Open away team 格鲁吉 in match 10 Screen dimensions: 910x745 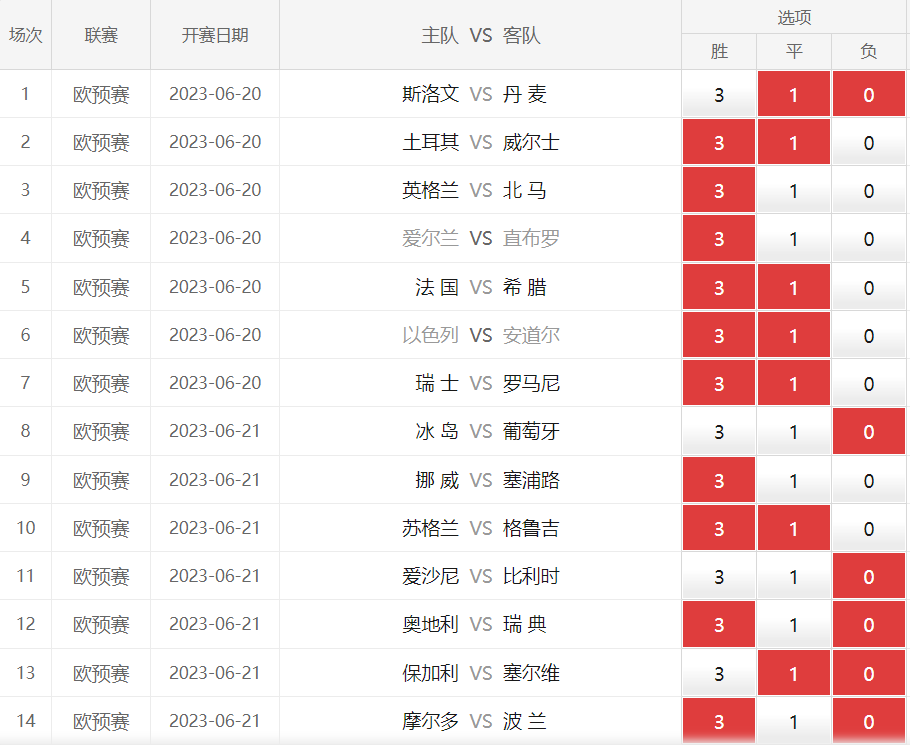[531, 528]
